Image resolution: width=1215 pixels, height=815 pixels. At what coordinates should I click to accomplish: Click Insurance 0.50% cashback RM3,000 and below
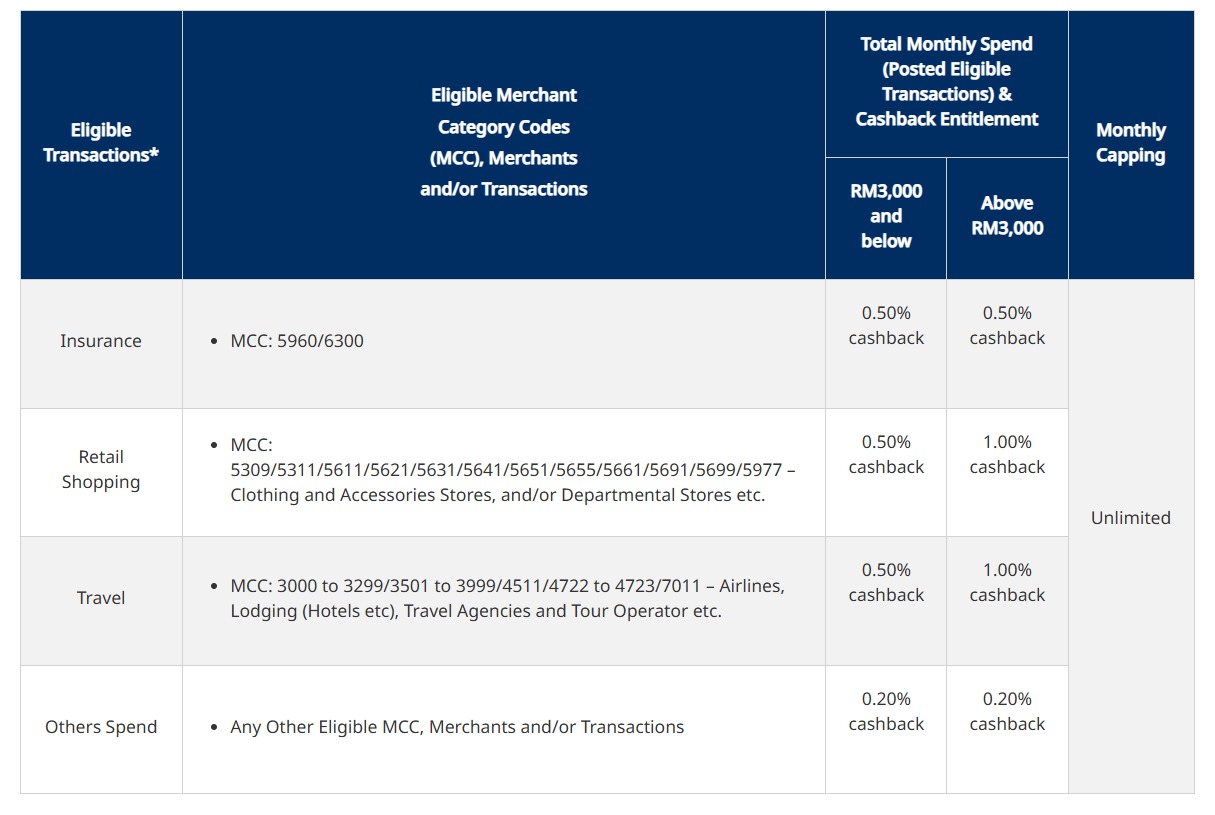point(886,325)
